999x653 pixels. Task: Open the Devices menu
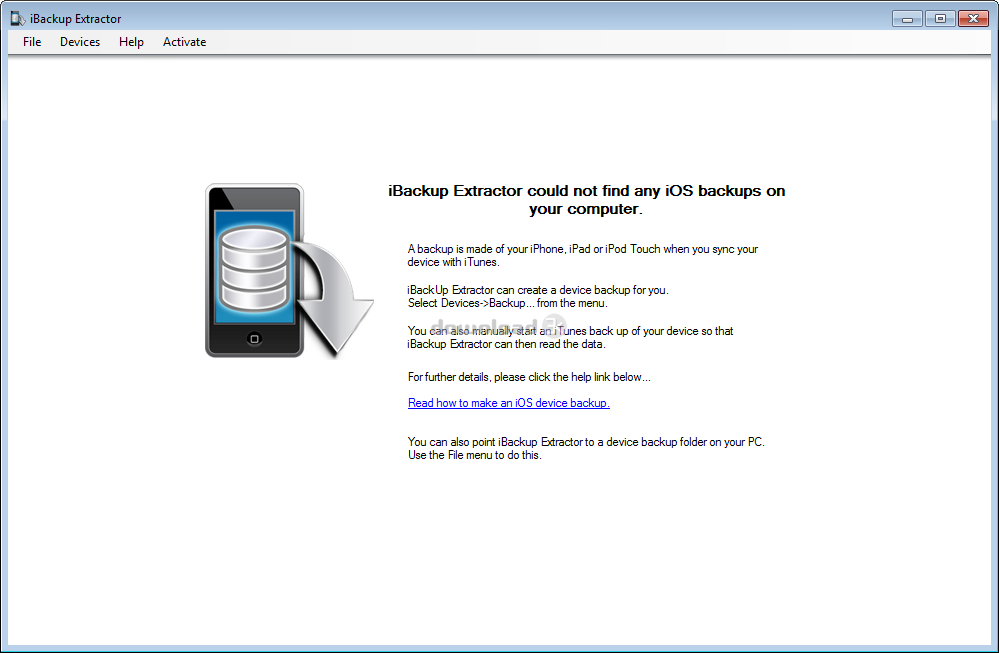pos(80,42)
